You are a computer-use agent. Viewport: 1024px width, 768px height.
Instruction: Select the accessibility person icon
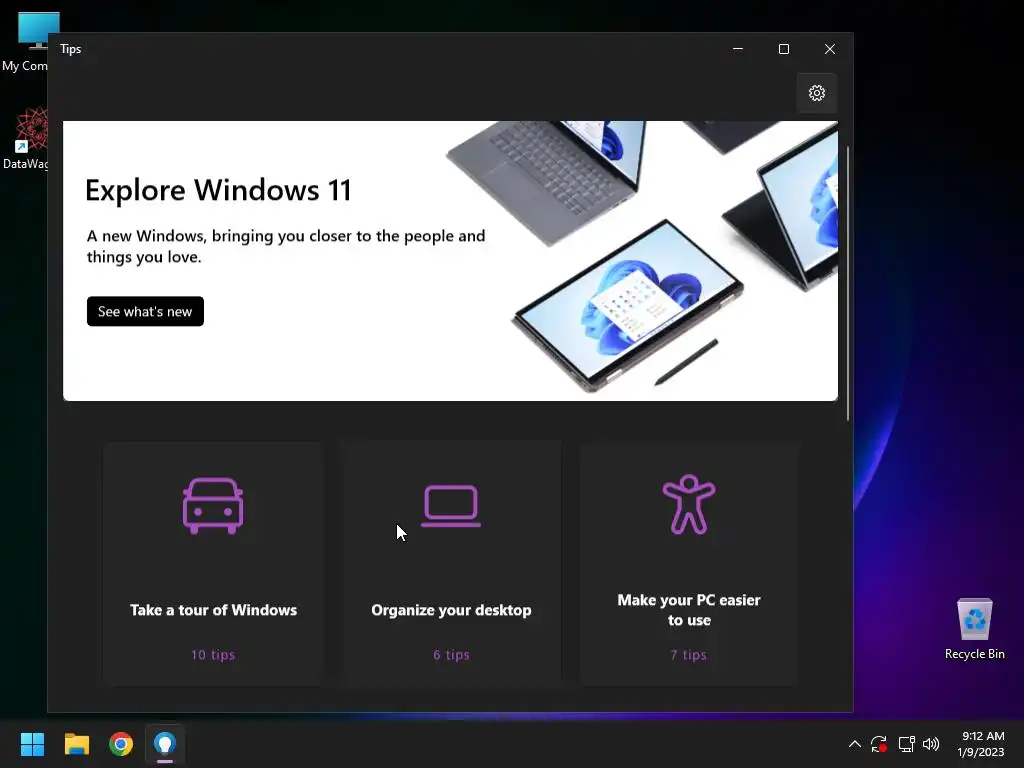(x=689, y=504)
